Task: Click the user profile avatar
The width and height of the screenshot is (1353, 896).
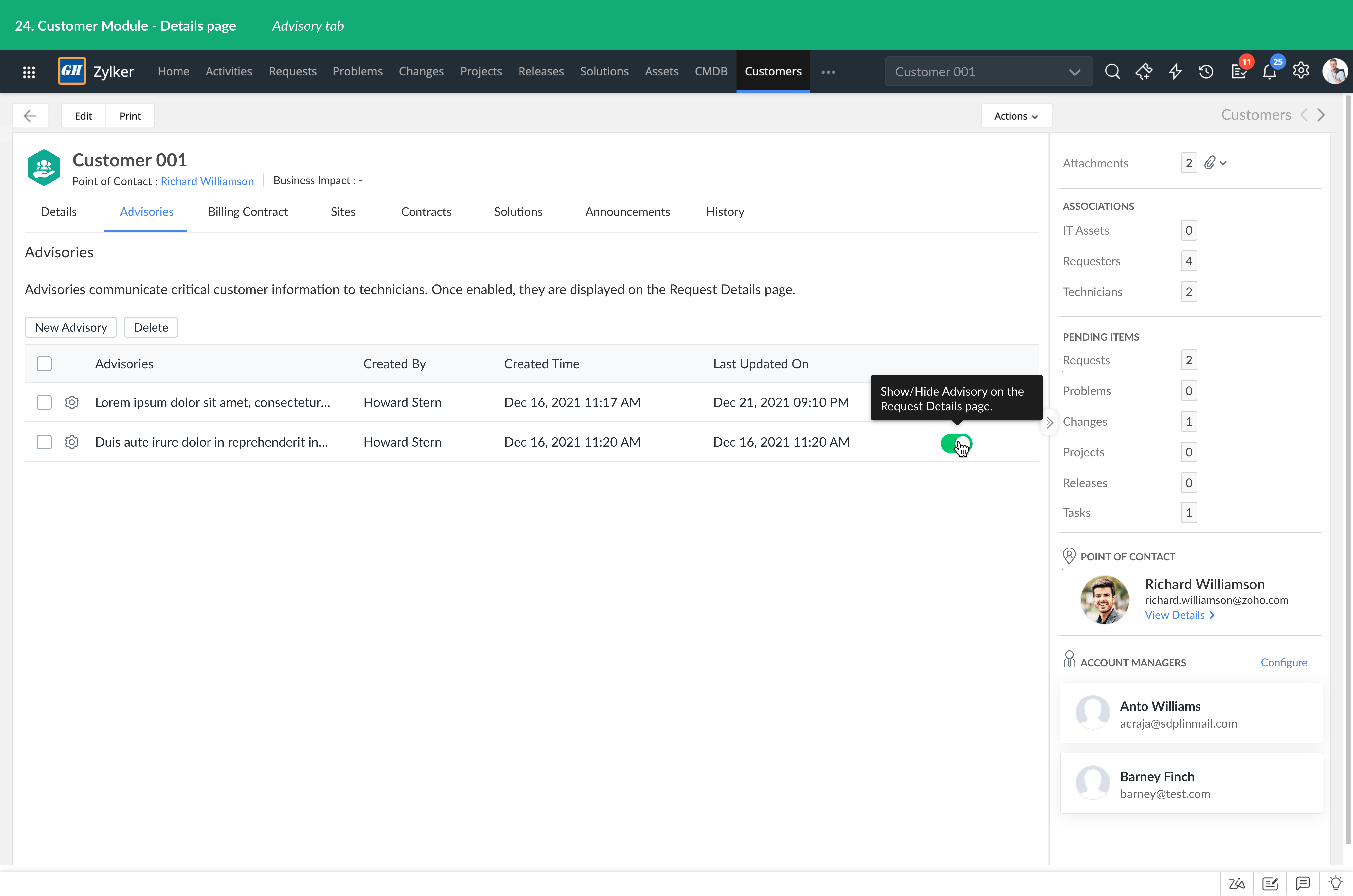Action: tap(1335, 72)
